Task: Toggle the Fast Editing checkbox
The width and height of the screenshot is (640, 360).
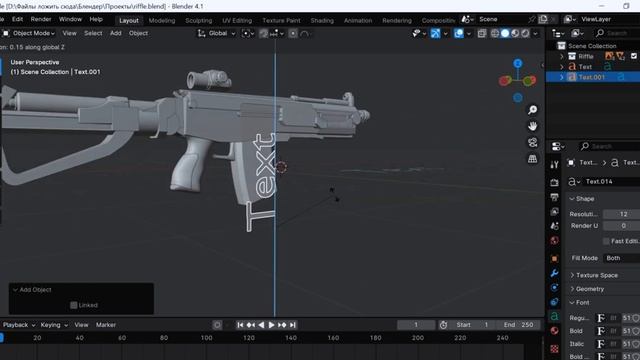Action: coord(606,241)
